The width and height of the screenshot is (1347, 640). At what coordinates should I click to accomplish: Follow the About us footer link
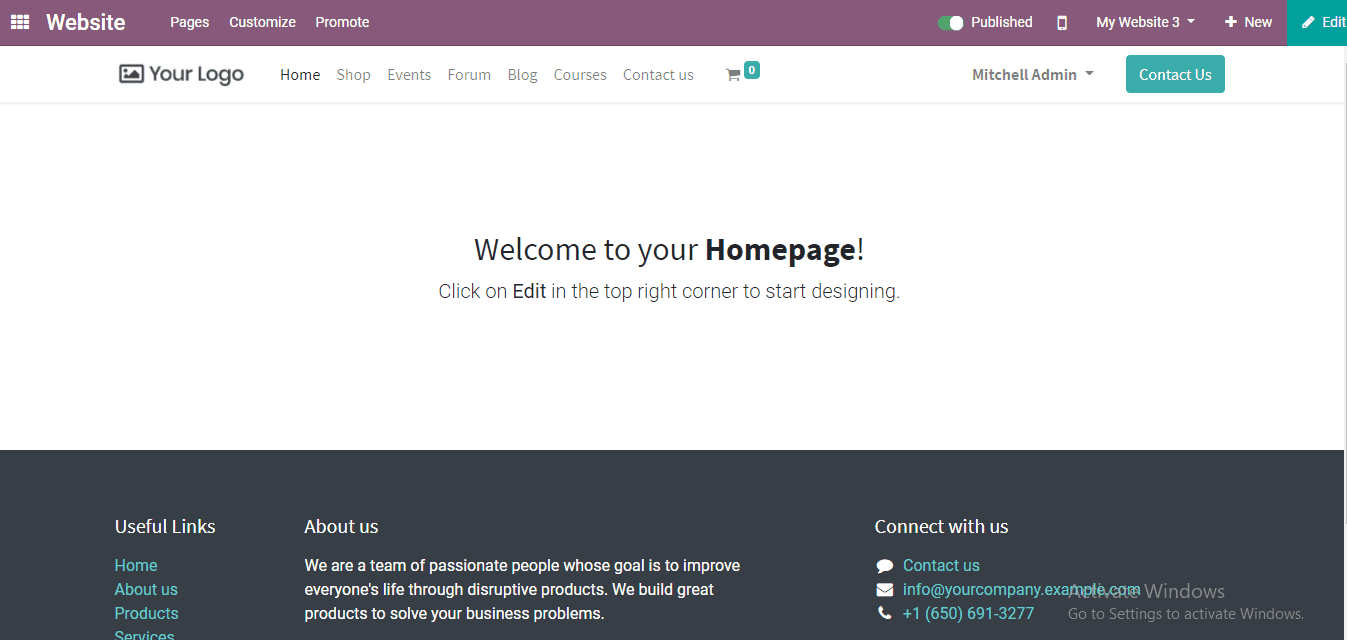(x=146, y=590)
